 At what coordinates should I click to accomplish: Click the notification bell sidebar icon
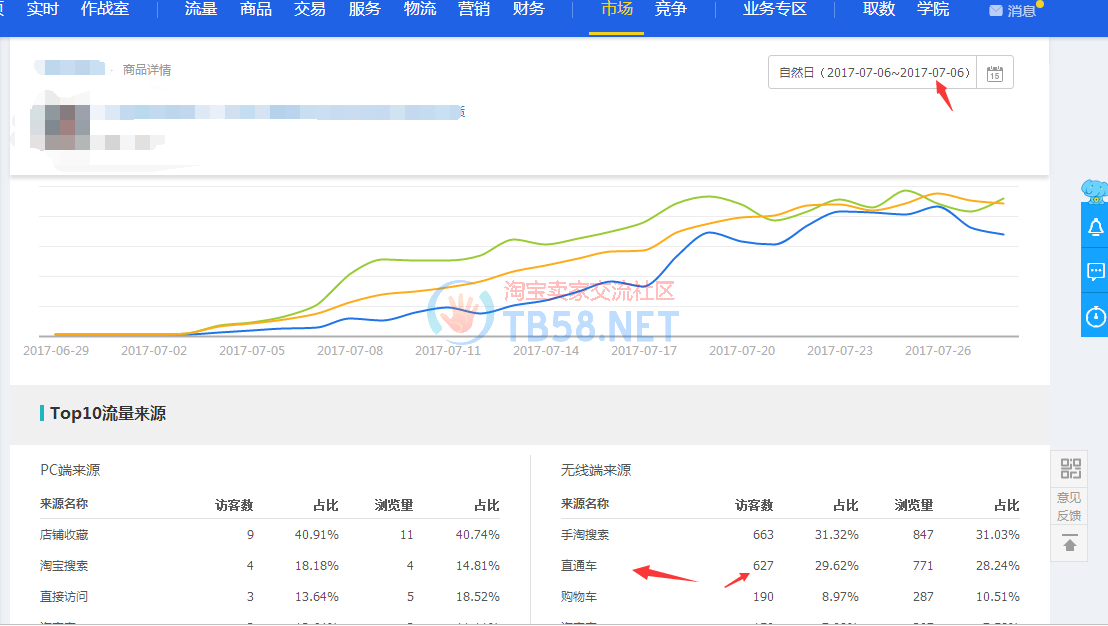click(x=1095, y=228)
